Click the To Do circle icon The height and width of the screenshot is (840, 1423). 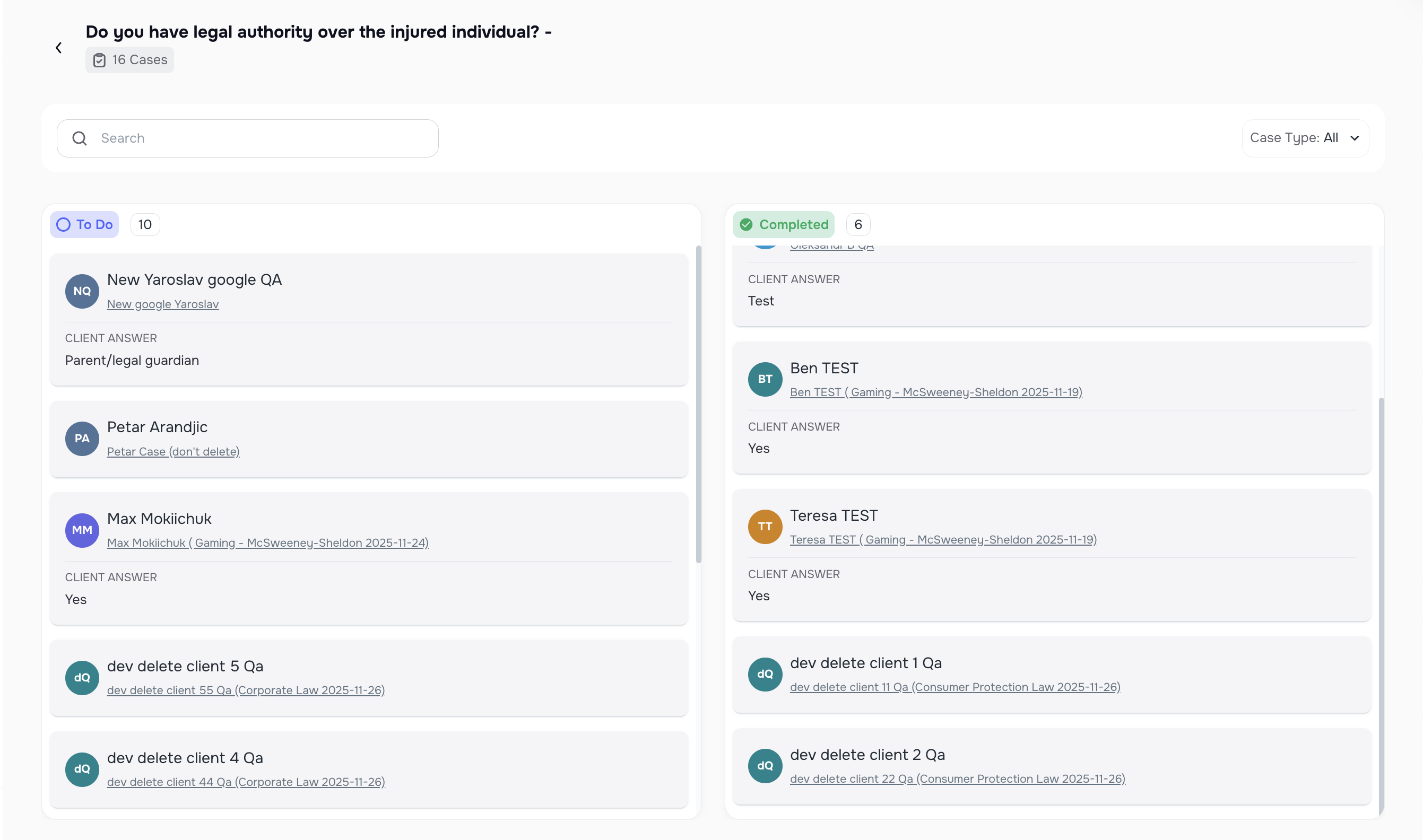coord(64,225)
